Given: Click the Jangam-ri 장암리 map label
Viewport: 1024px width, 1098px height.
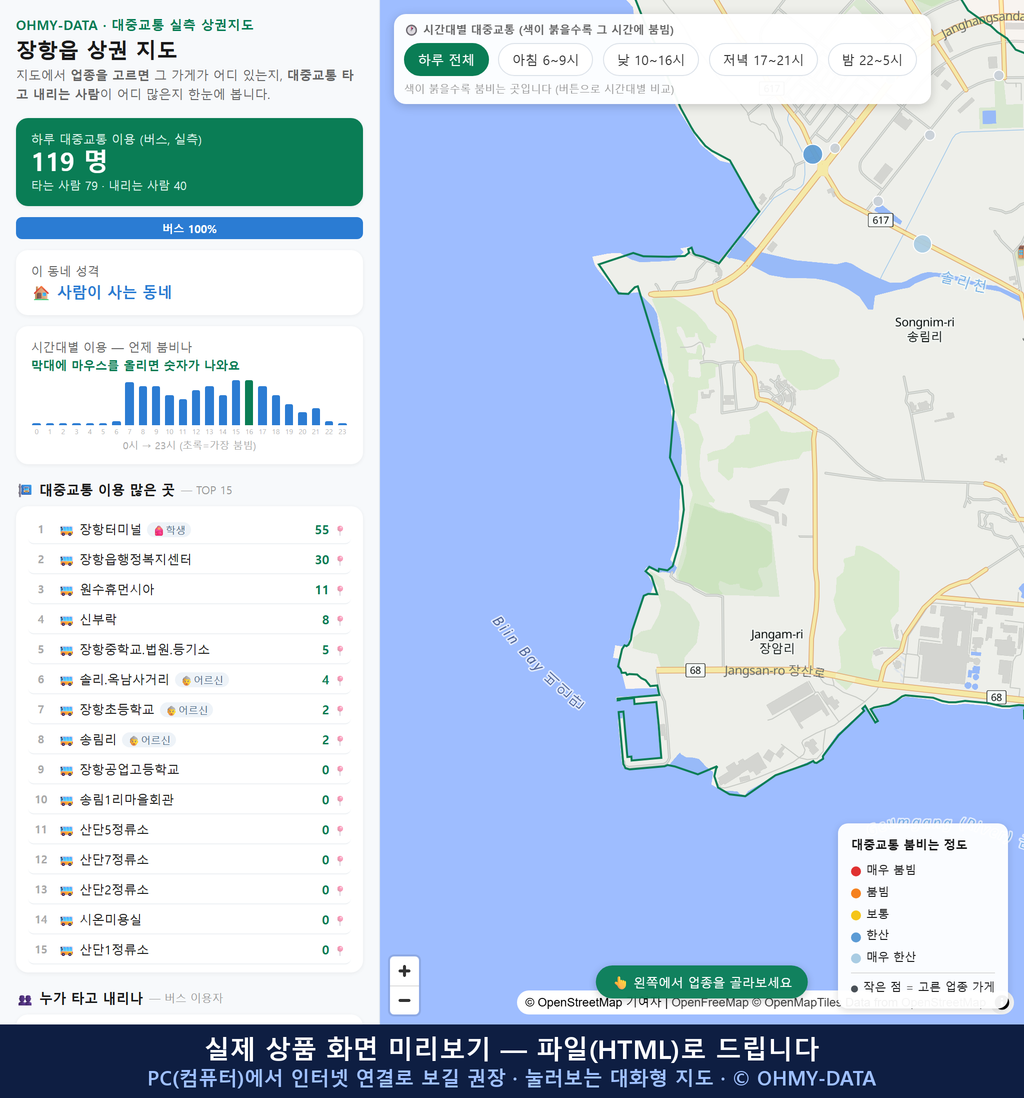Looking at the screenshot, I should coord(777,641).
